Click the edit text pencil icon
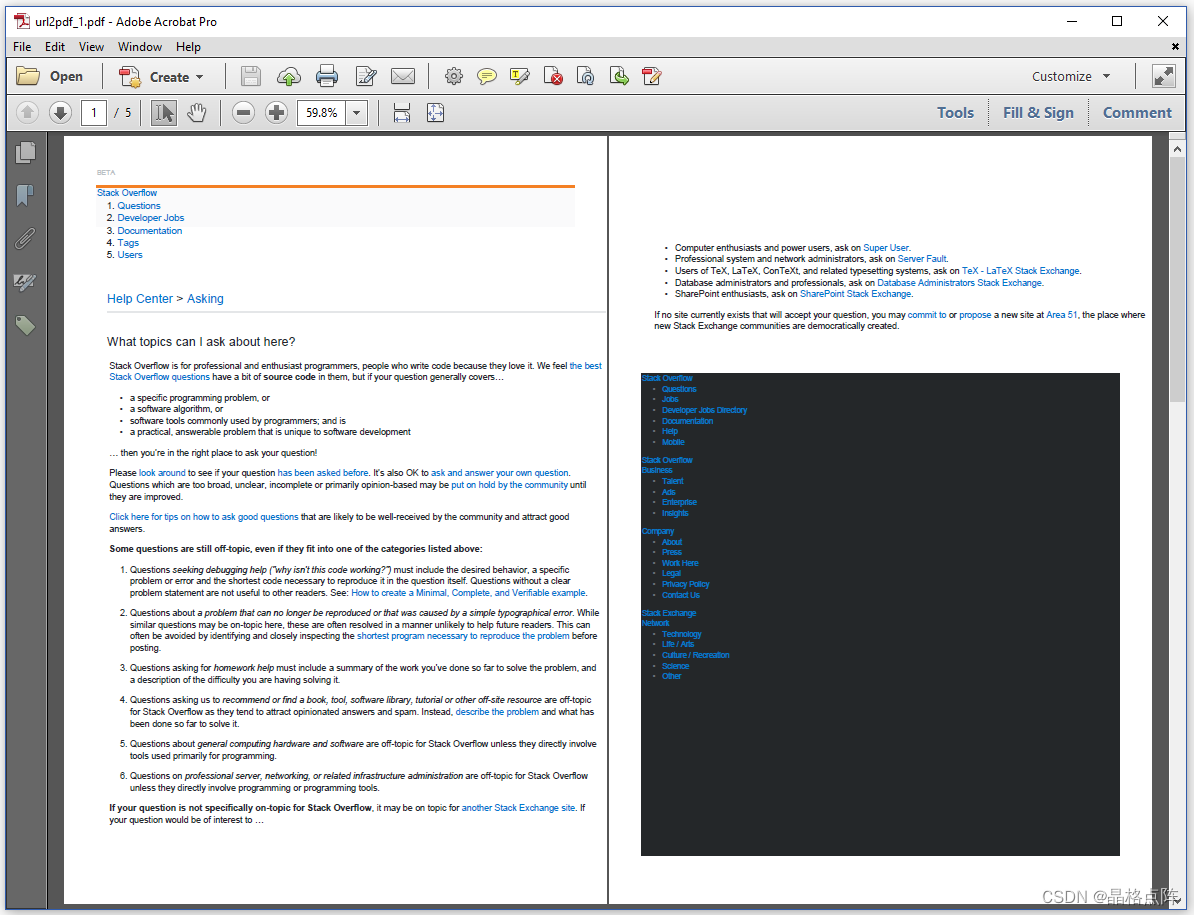The image size is (1194, 915). coord(366,76)
